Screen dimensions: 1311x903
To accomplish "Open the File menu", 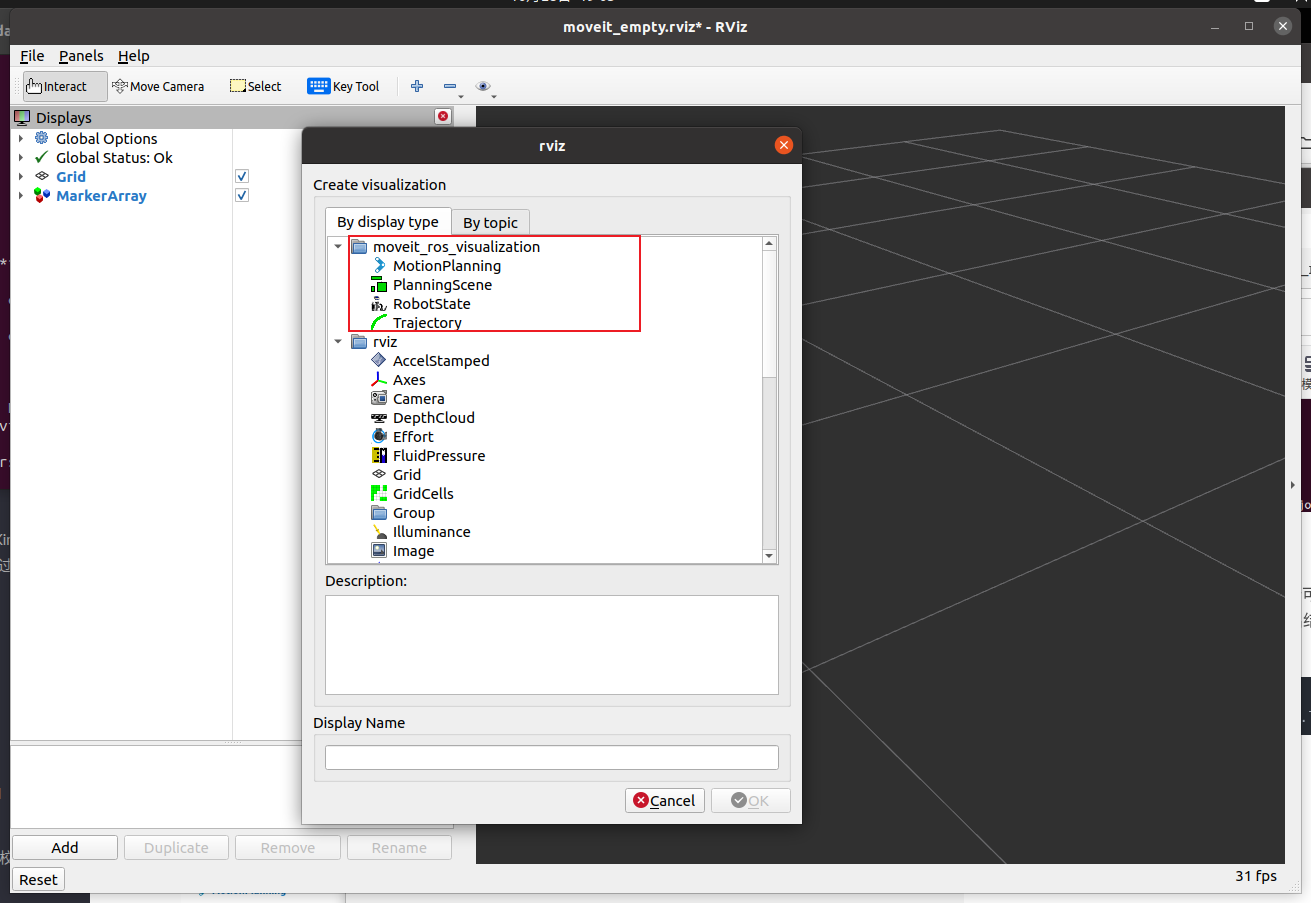I will click(32, 56).
